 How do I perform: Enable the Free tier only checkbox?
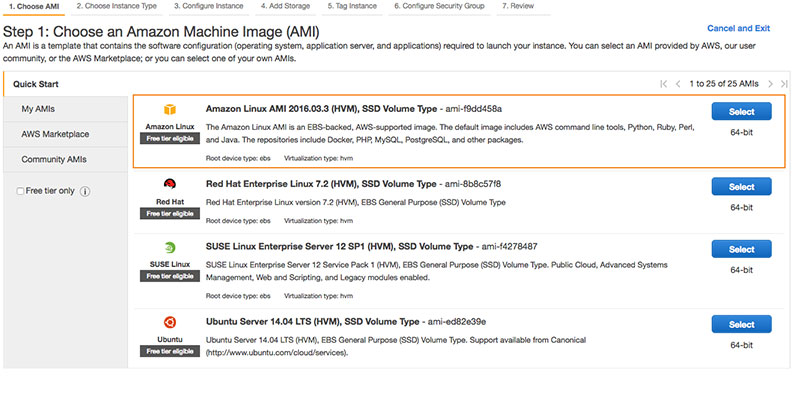point(21,191)
